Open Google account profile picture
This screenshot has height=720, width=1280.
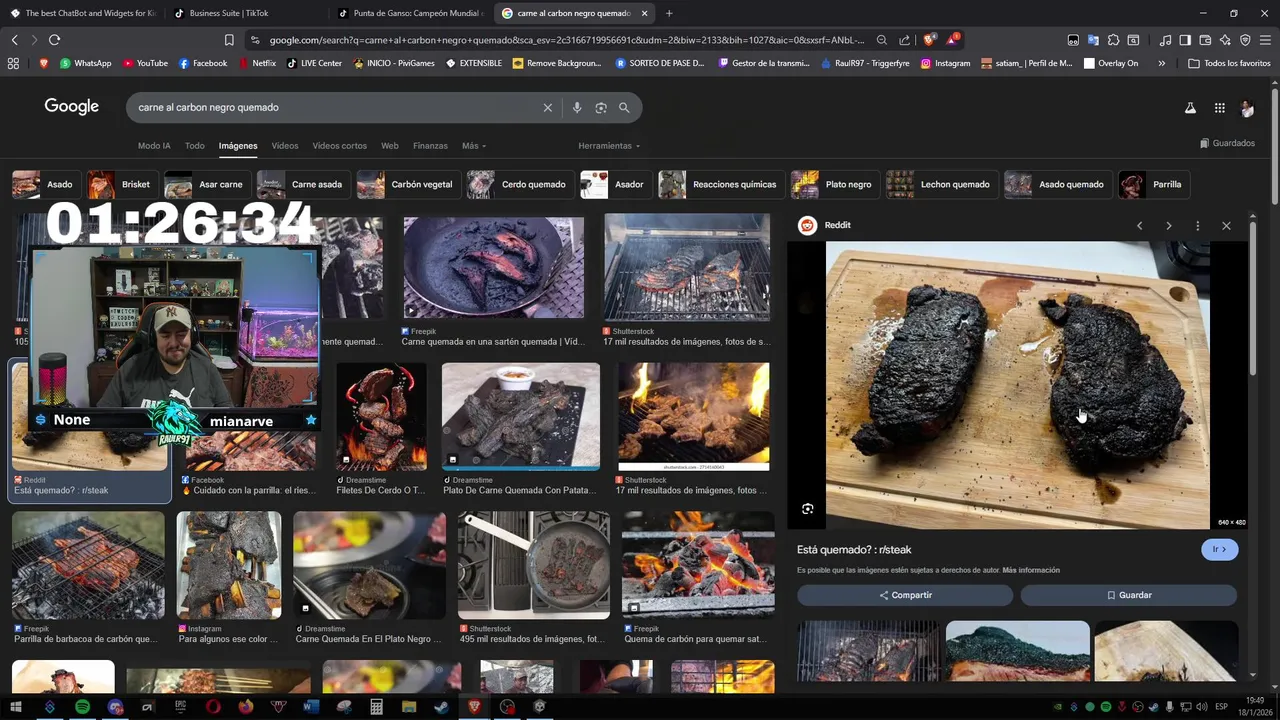tap(1247, 108)
